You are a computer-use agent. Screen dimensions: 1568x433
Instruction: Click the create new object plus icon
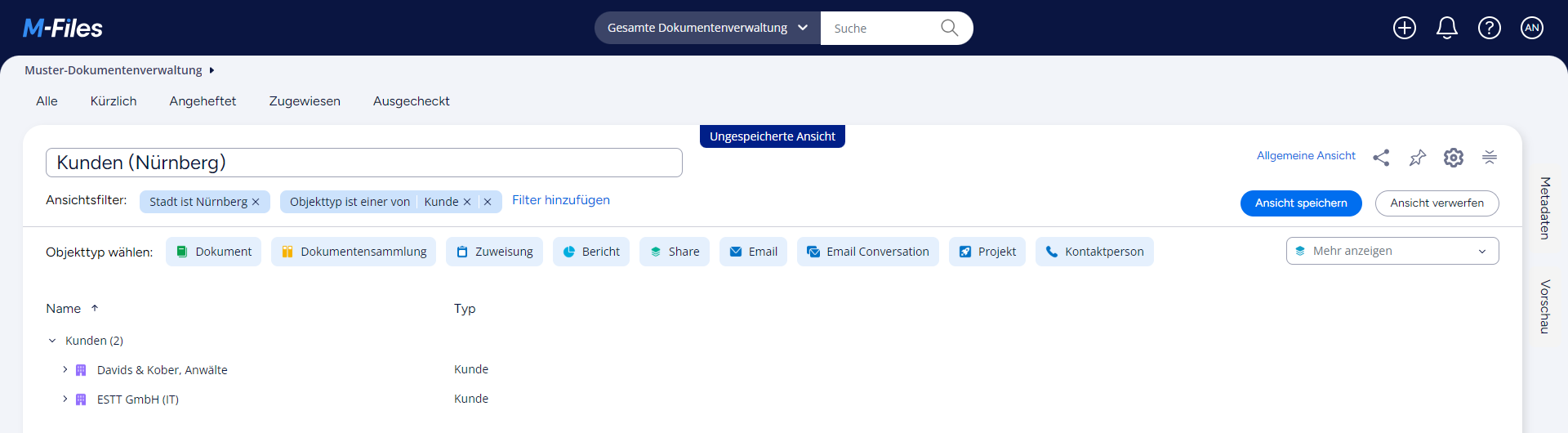1404,28
